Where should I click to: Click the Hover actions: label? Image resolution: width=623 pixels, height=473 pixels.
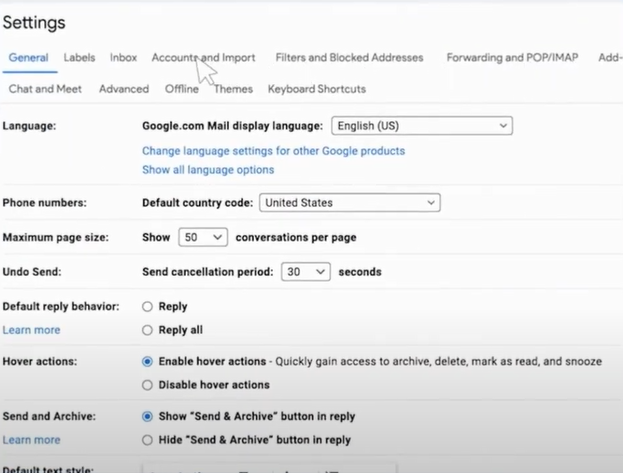coord(40,361)
